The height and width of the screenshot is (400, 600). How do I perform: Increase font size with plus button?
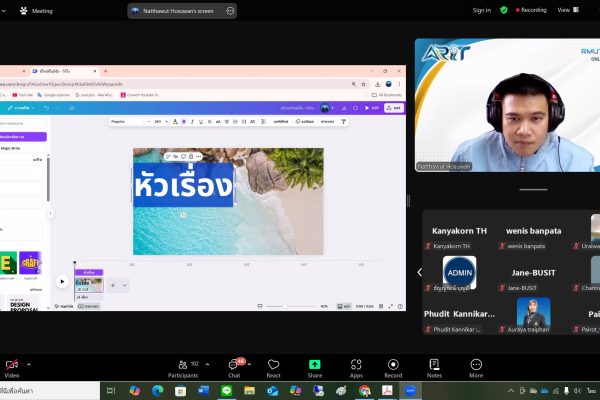pyautogui.click(x=166, y=122)
